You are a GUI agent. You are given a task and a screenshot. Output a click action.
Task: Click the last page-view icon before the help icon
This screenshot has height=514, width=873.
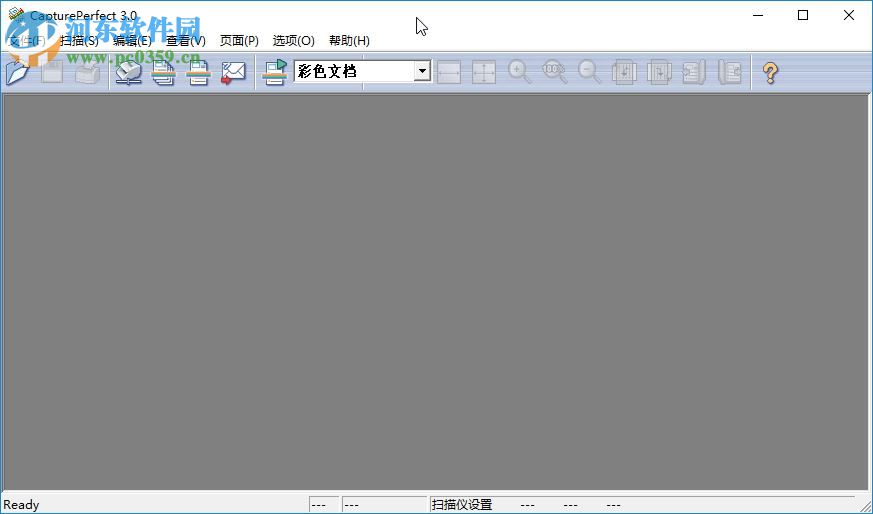point(729,72)
